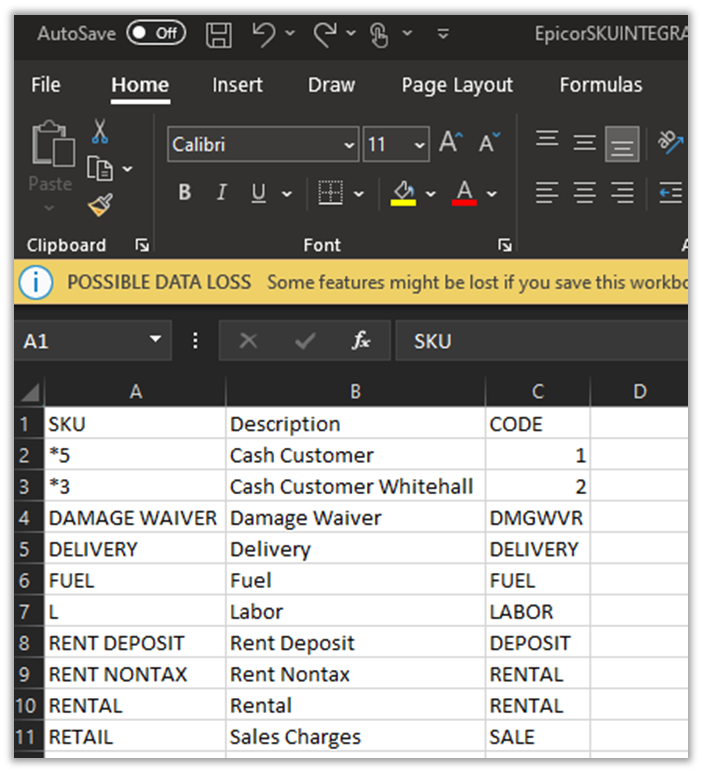Click the Cut scissors icon

click(100, 131)
